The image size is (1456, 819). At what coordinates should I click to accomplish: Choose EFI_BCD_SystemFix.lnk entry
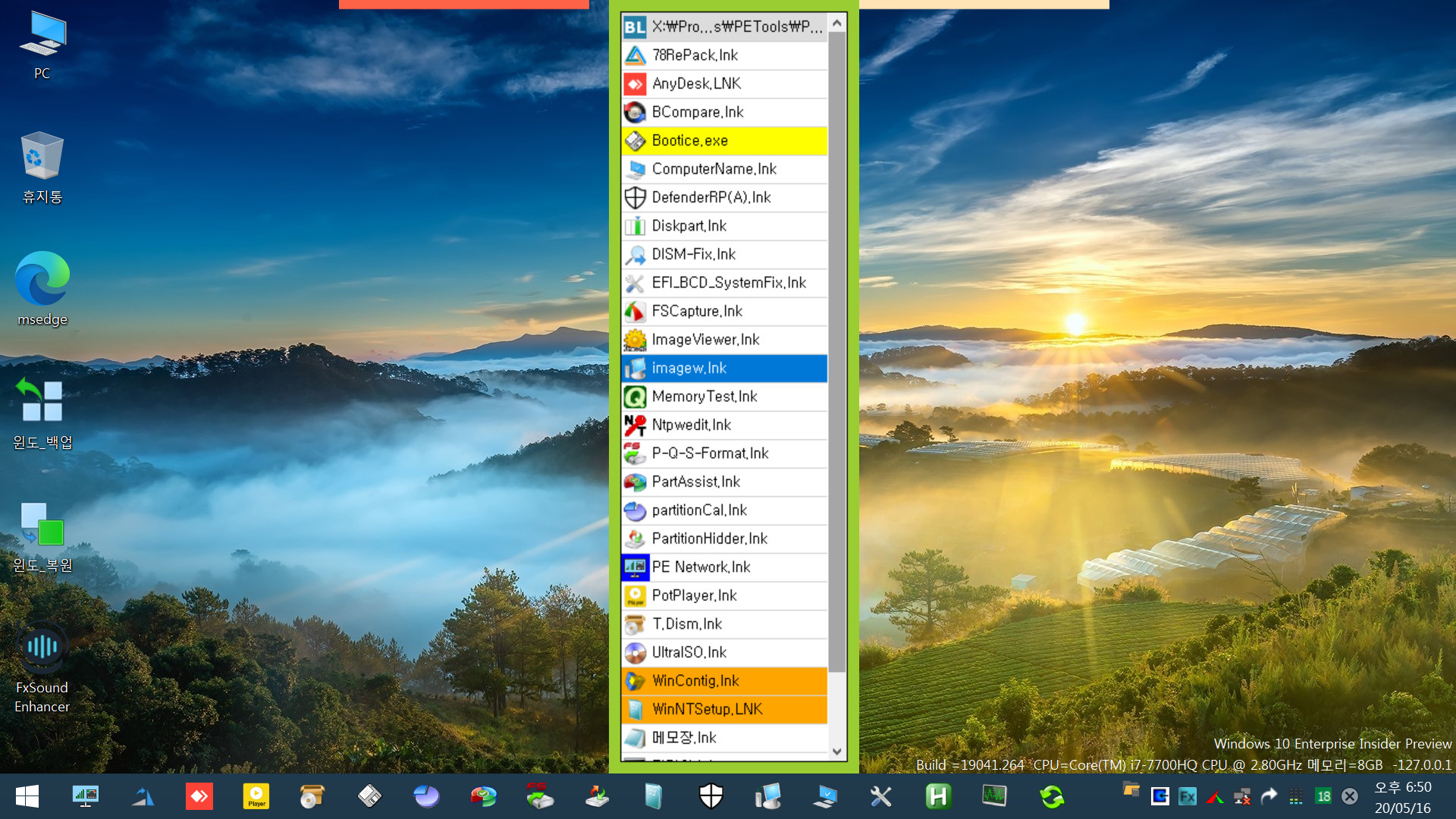pos(724,283)
